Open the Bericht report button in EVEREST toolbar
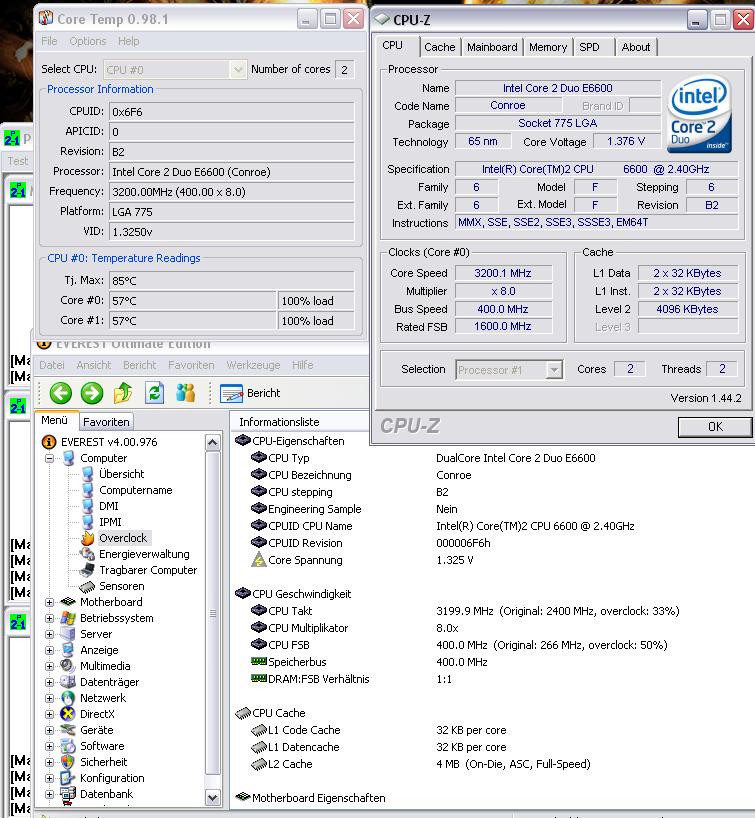 [250, 393]
